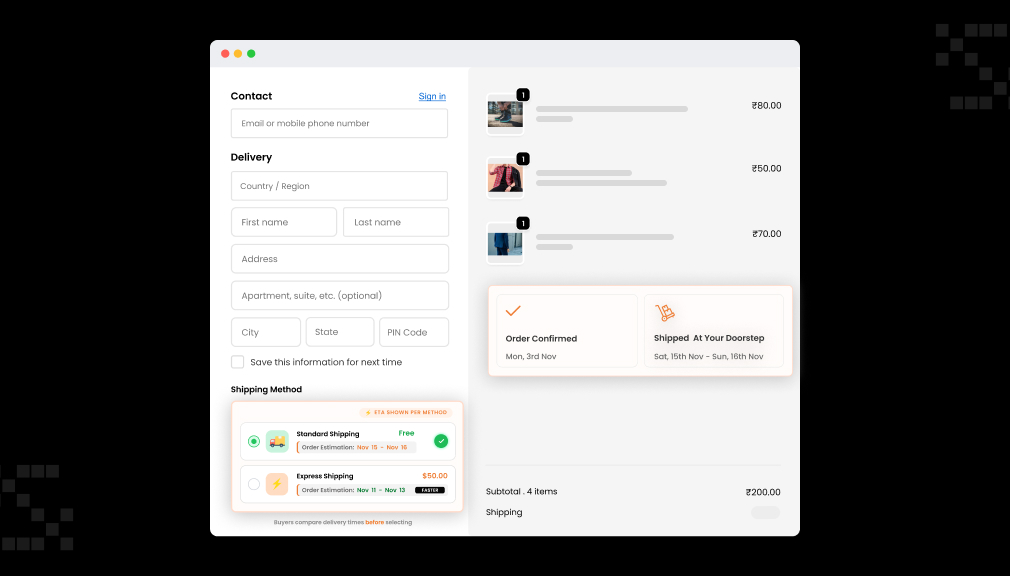Check Save this information for next time
This screenshot has width=1010, height=576.
pyautogui.click(x=238, y=362)
